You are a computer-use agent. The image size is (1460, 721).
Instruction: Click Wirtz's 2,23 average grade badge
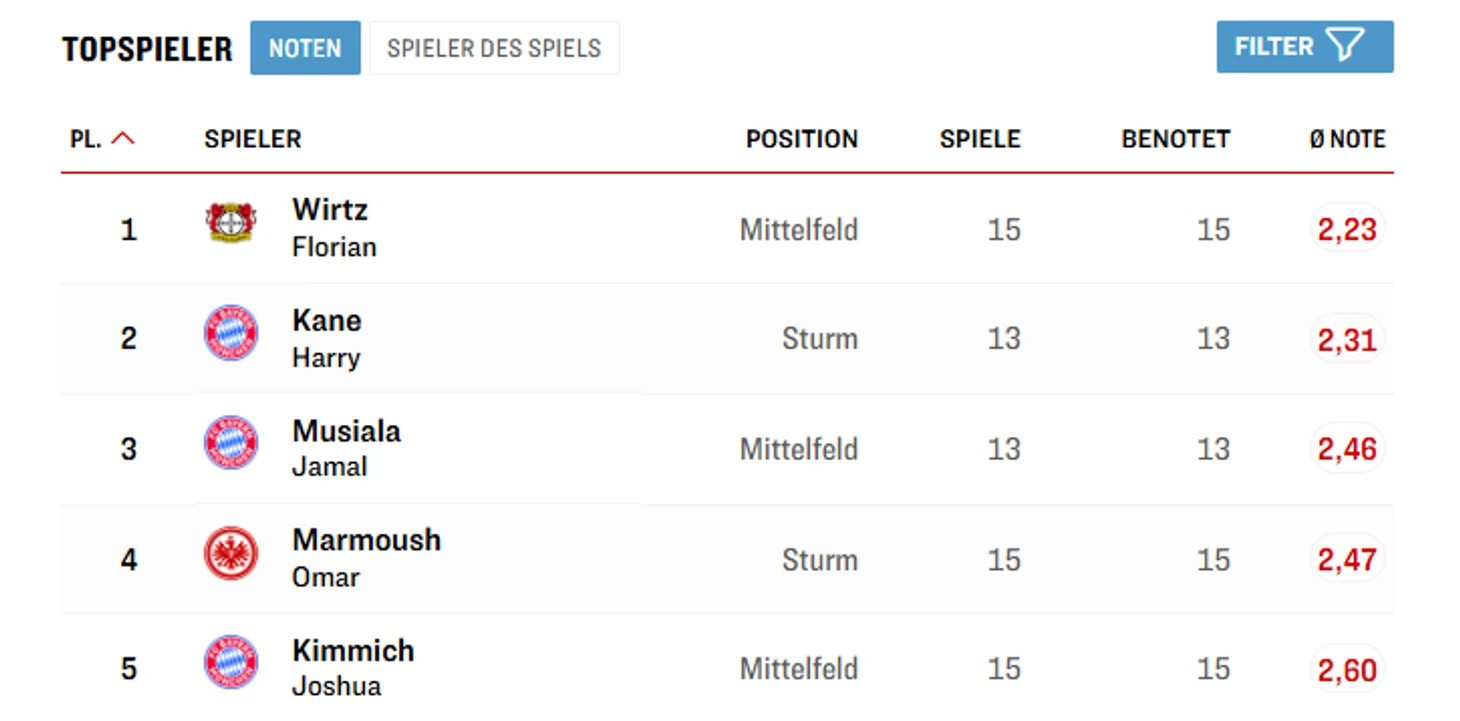tap(1347, 229)
